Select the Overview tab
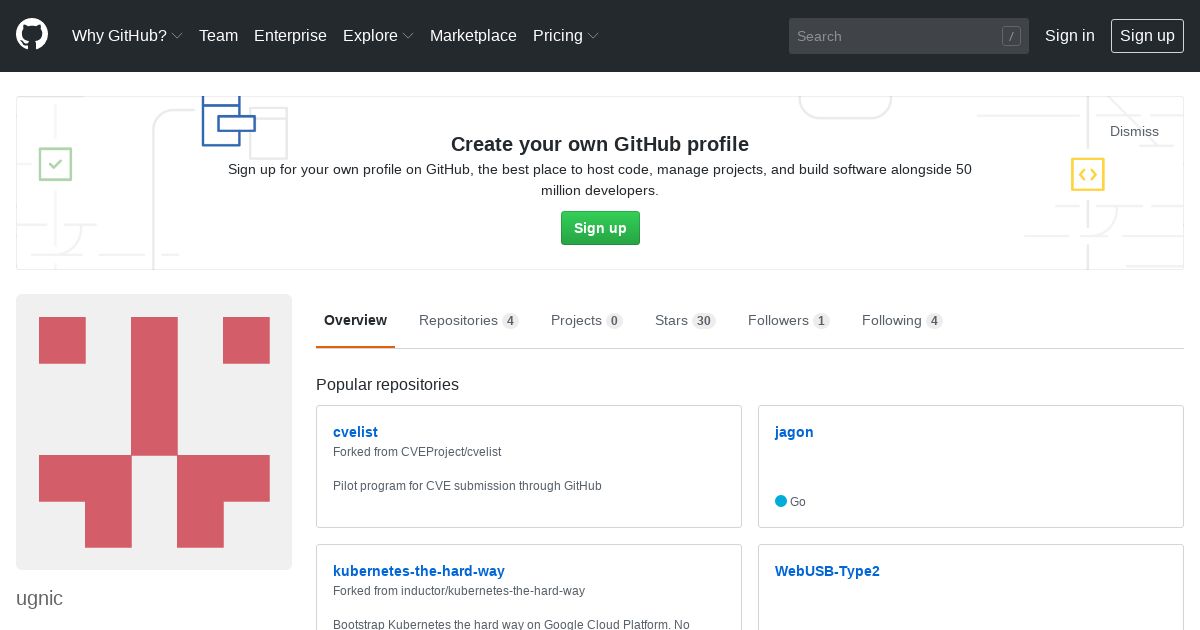Image resolution: width=1200 pixels, height=630 pixels. pyautogui.click(x=355, y=320)
